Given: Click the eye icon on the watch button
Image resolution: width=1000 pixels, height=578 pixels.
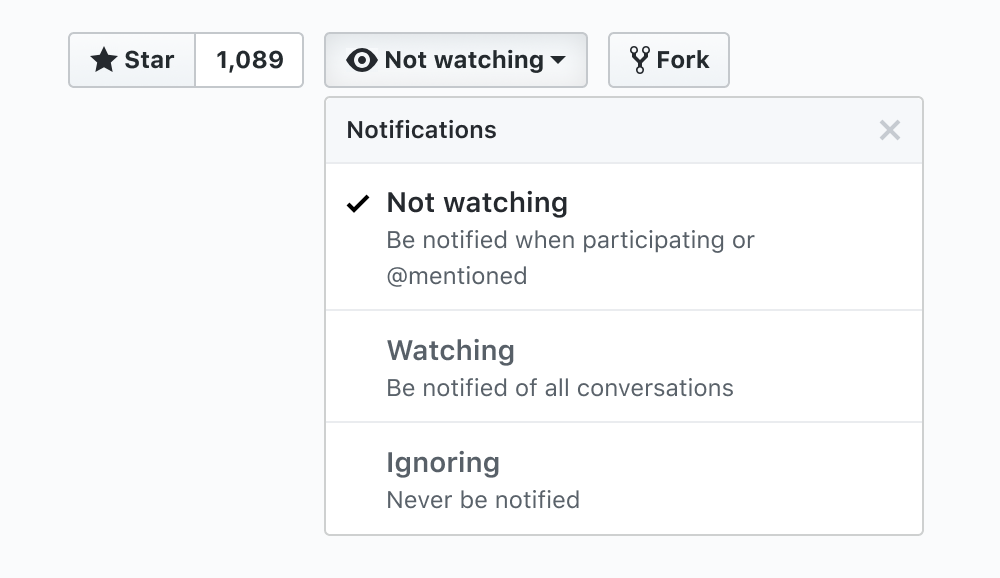Looking at the screenshot, I should pos(361,60).
